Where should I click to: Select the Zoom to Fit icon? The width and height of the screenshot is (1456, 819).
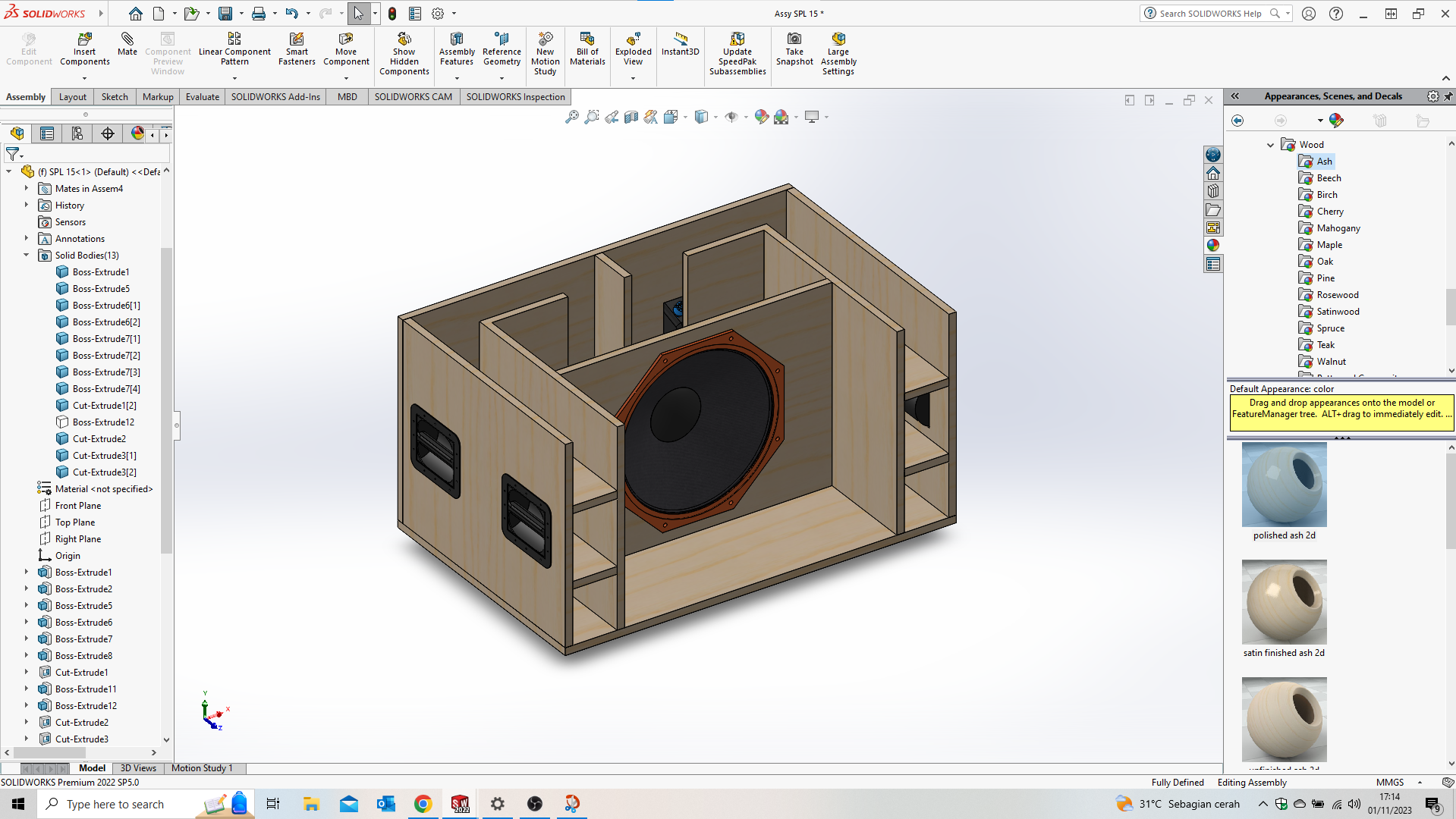point(572,117)
